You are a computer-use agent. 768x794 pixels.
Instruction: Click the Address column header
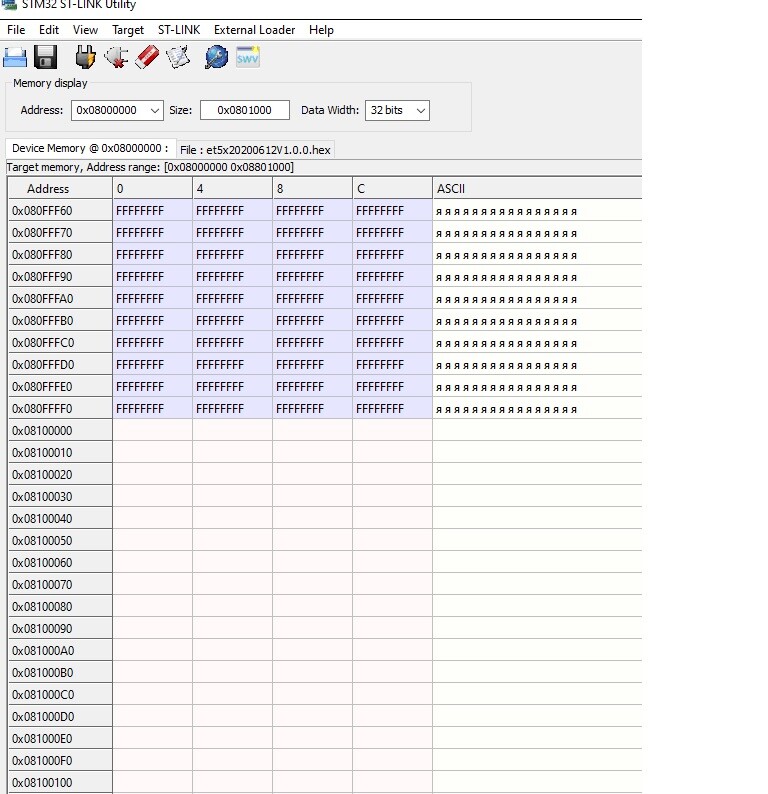pos(60,188)
